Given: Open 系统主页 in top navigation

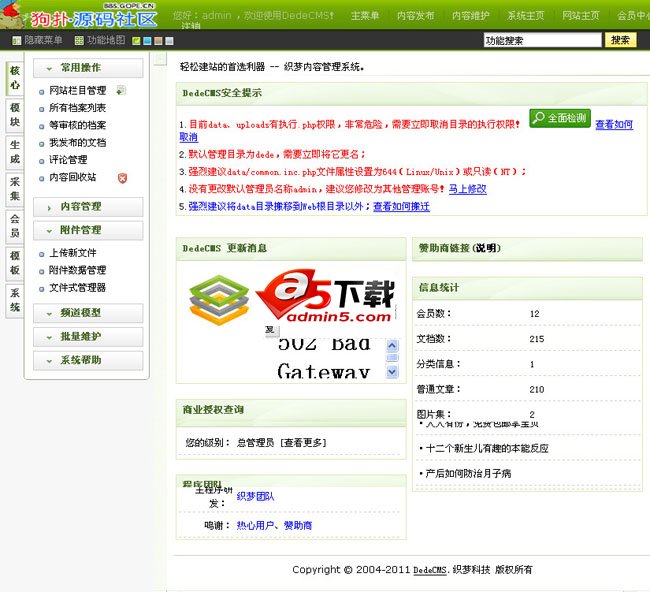Looking at the screenshot, I should click(x=526, y=16).
